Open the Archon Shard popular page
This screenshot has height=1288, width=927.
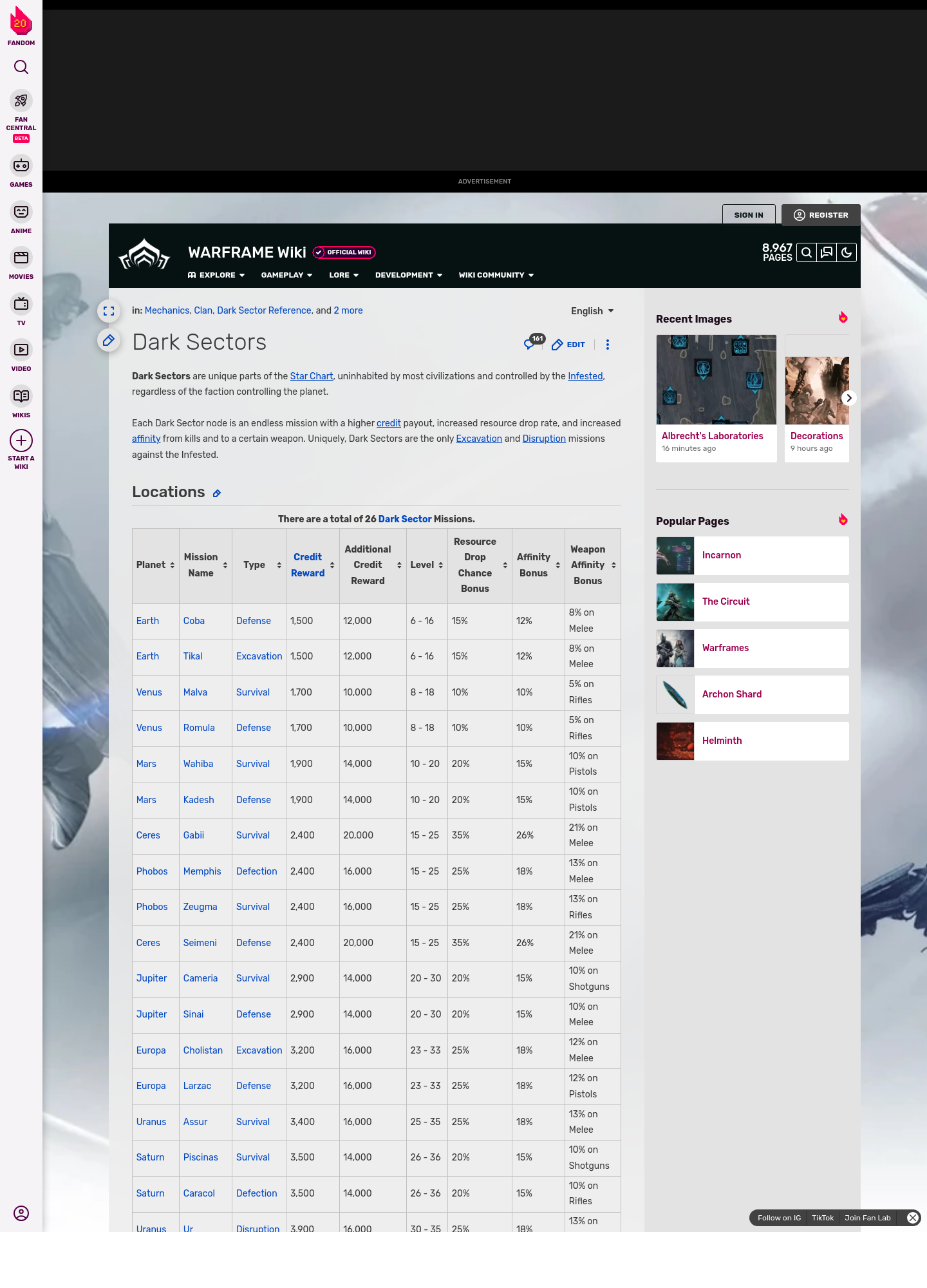tap(753, 695)
